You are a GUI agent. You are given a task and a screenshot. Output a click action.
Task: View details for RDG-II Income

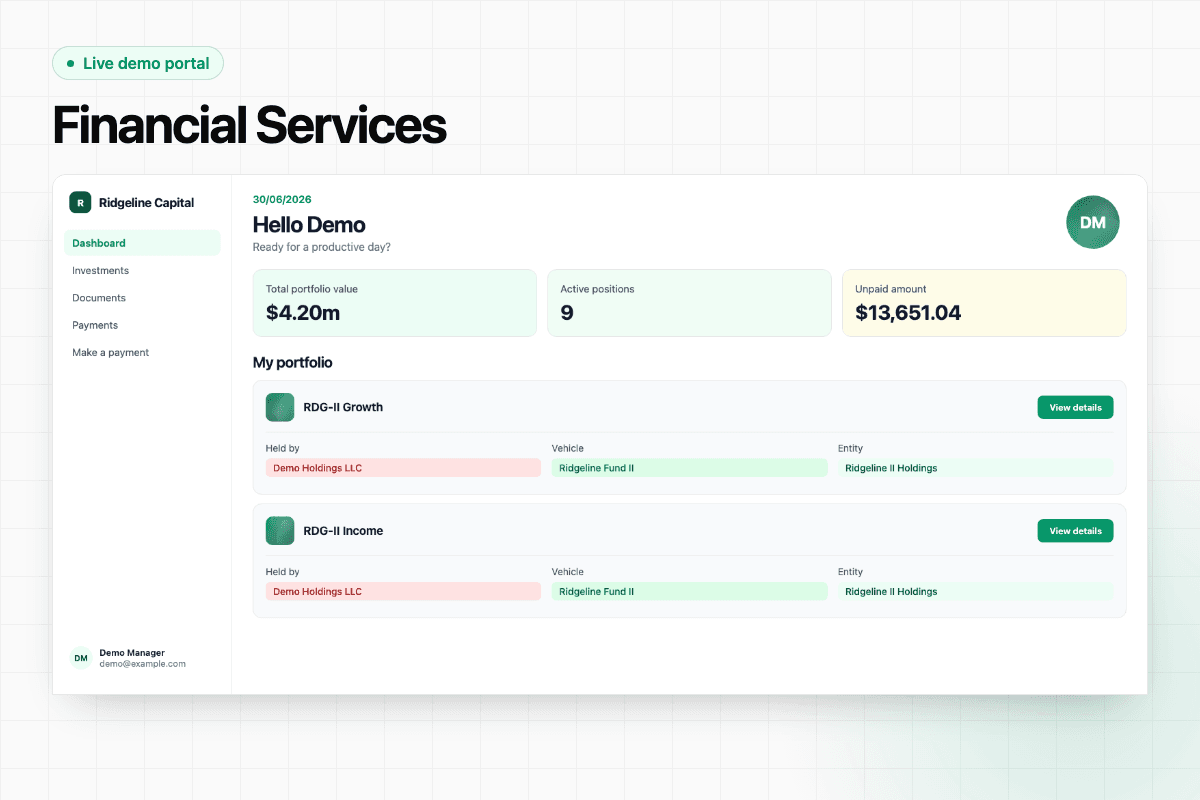(x=1075, y=531)
